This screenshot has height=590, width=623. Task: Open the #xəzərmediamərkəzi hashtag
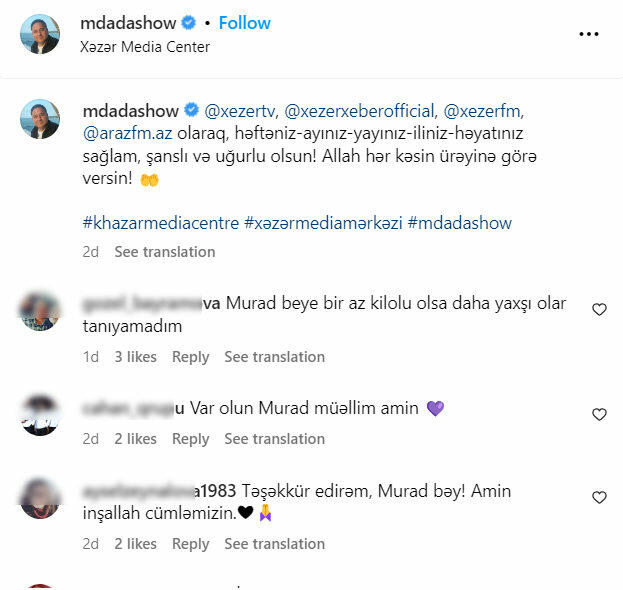click(323, 223)
